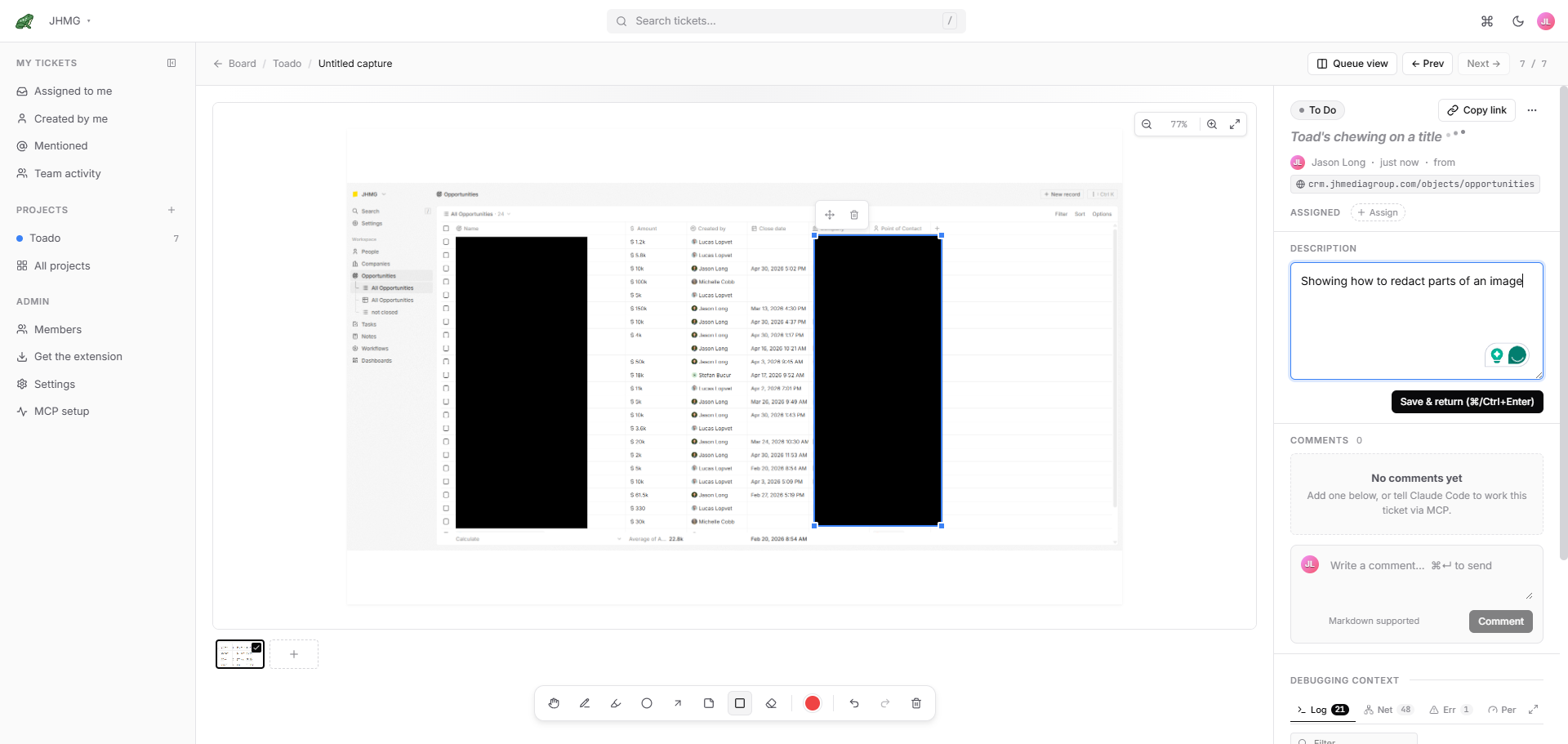The height and width of the screenshot is (744, 1568).
Task: Click the move handle on selected redaction
Action: click(x=830, y=215)
